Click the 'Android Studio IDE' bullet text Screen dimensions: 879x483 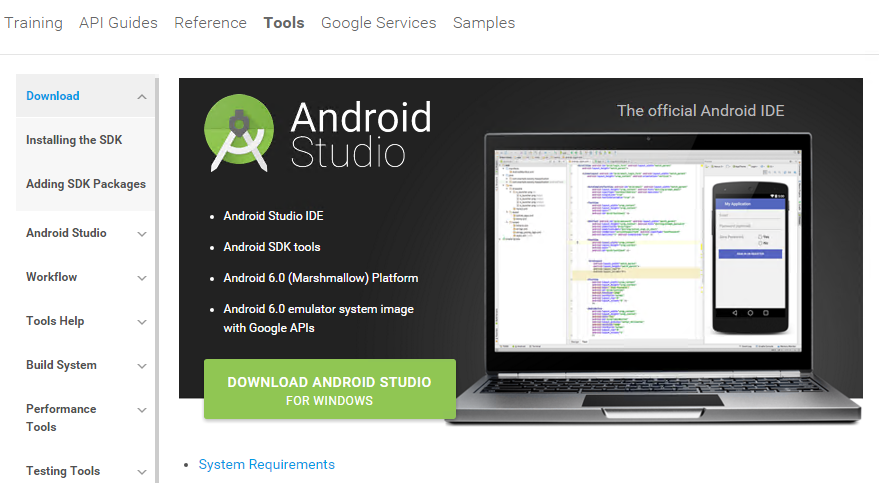[273, 216]
